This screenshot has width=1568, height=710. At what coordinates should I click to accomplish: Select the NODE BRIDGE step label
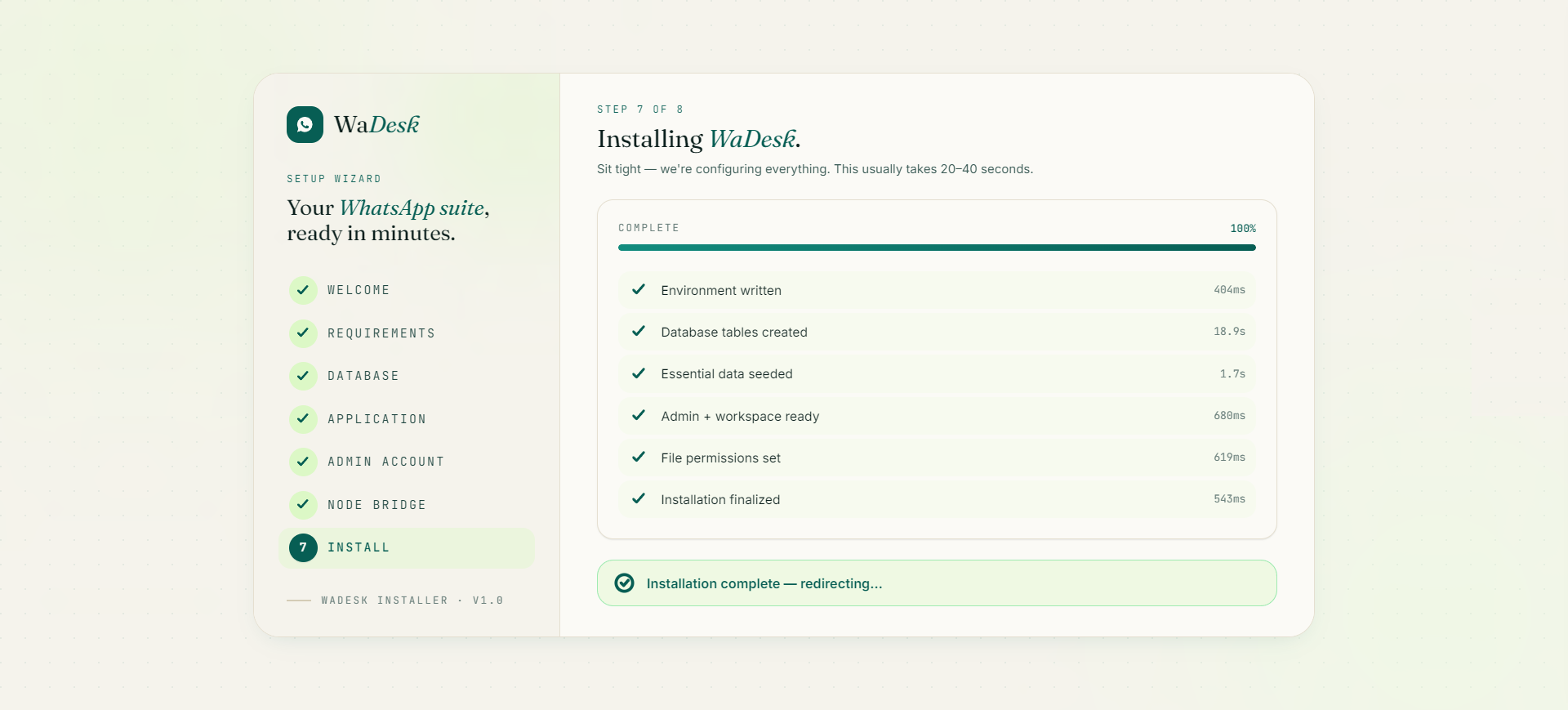(x=376, y=505)
